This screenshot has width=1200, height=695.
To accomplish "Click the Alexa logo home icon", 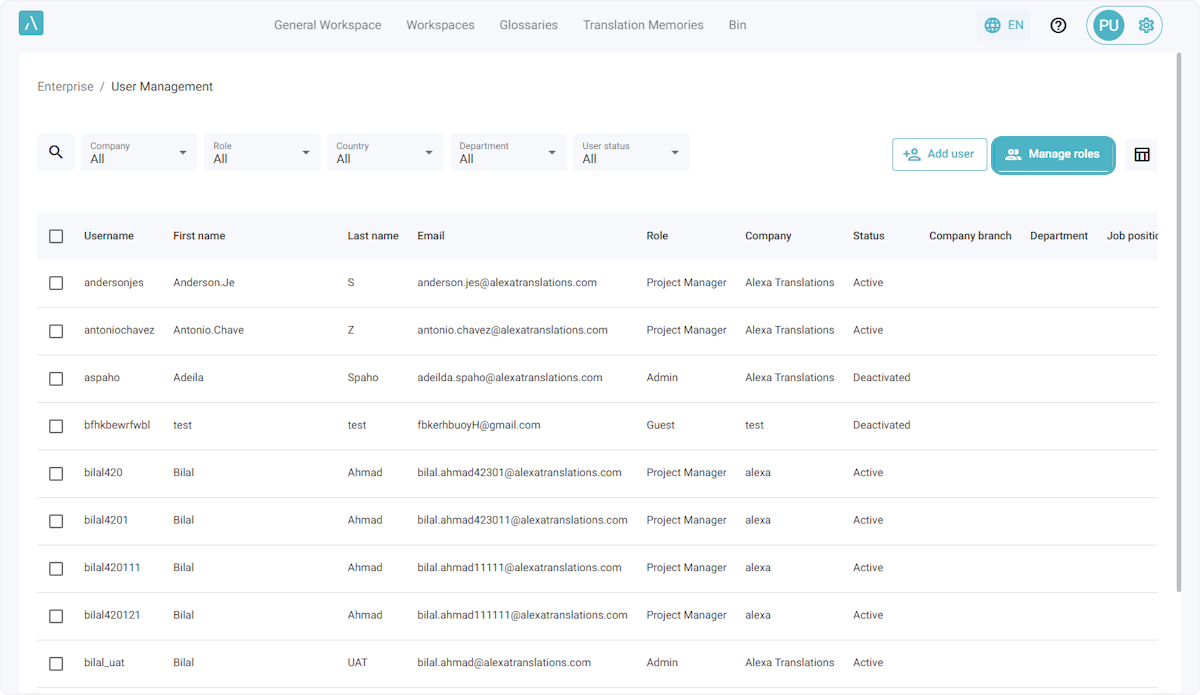I will (31, 24).
